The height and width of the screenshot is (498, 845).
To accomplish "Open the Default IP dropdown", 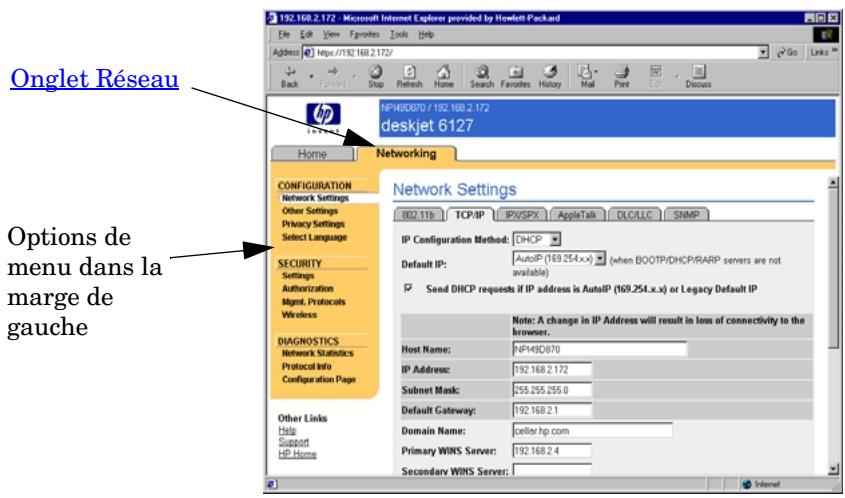I will point(559,259).
